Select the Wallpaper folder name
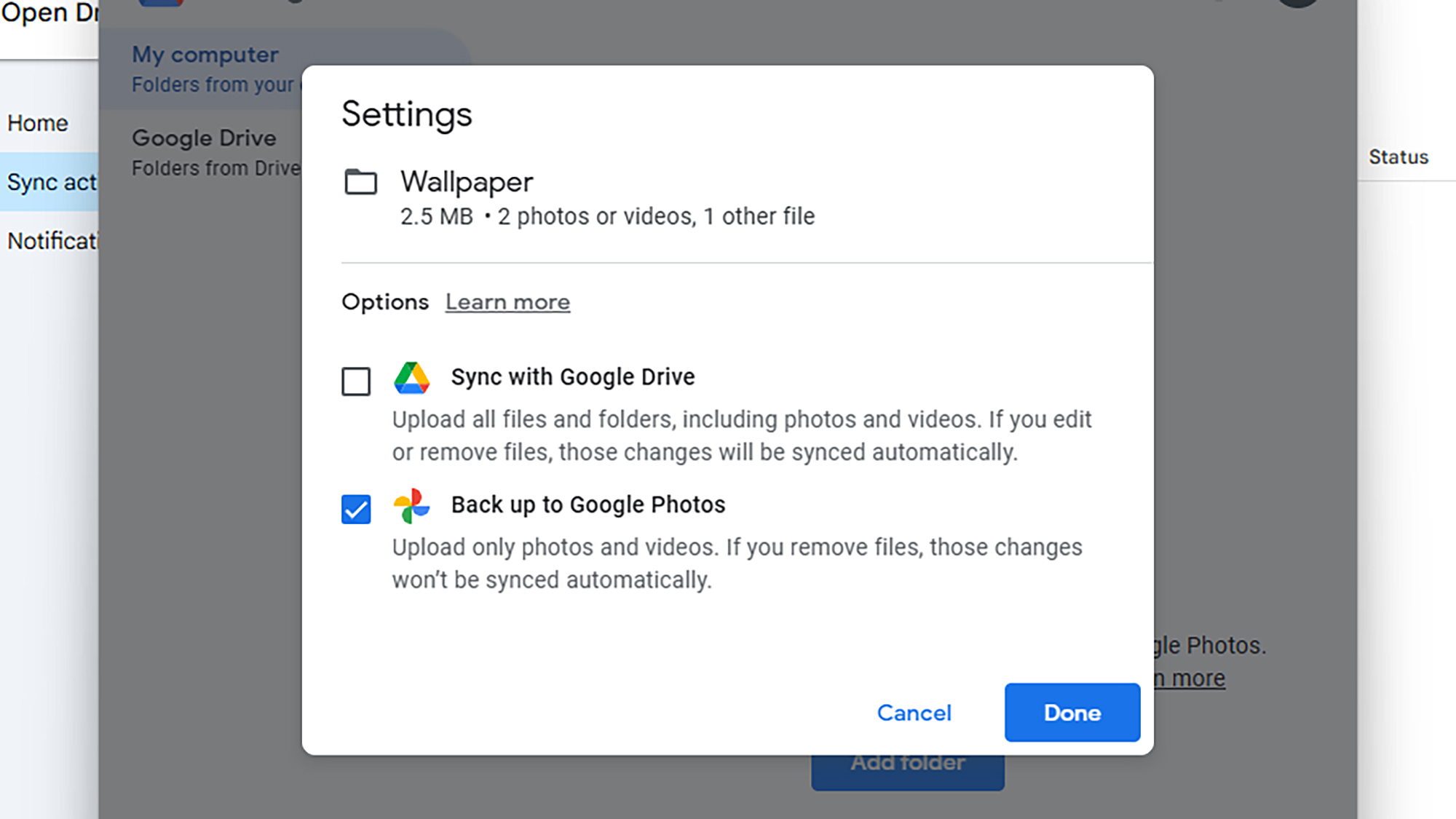The height and width of the screenshot is (819, 1456). coord(467,182)
